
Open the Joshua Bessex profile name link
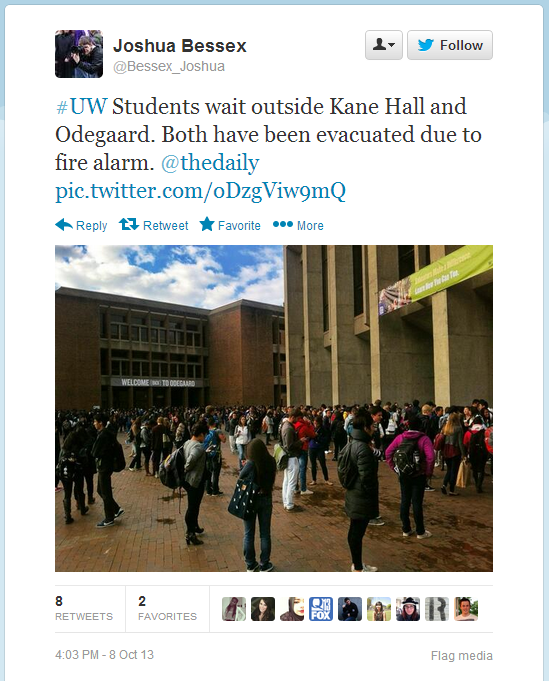(x=179, y=46)
